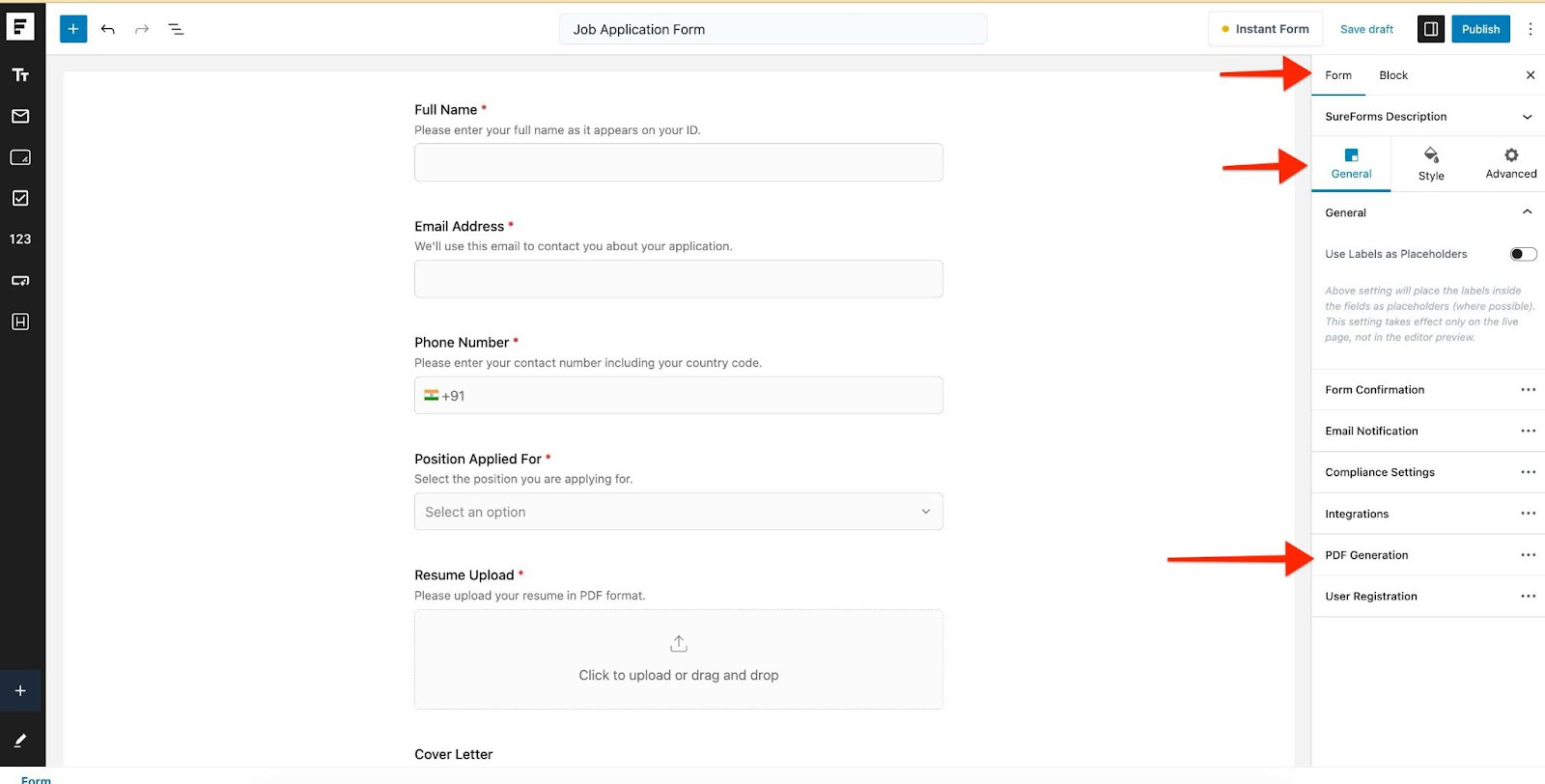Add a text field block from sidebar
Image resolution: width=1545 pixels, height=784 pixels.
point(20,75)
